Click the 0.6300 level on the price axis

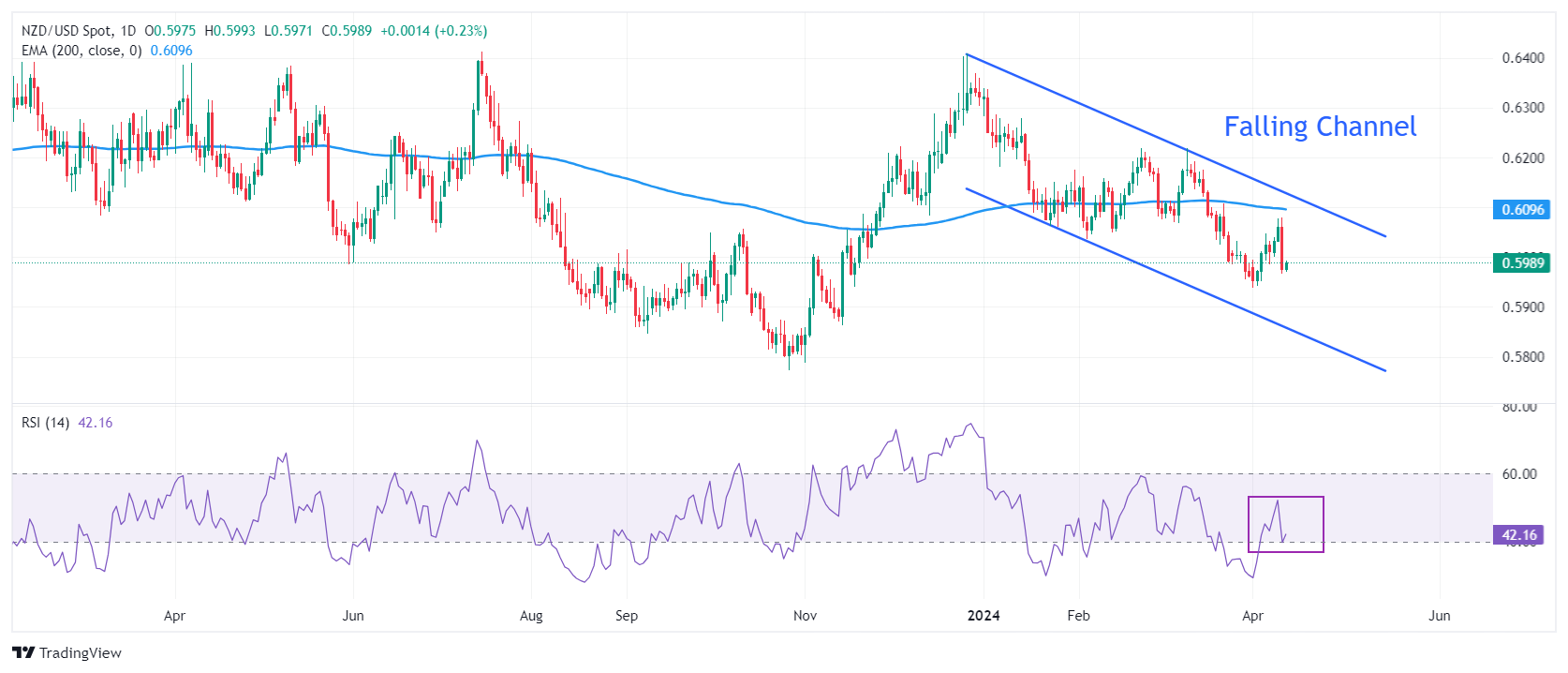click(x=1523, y=108)
